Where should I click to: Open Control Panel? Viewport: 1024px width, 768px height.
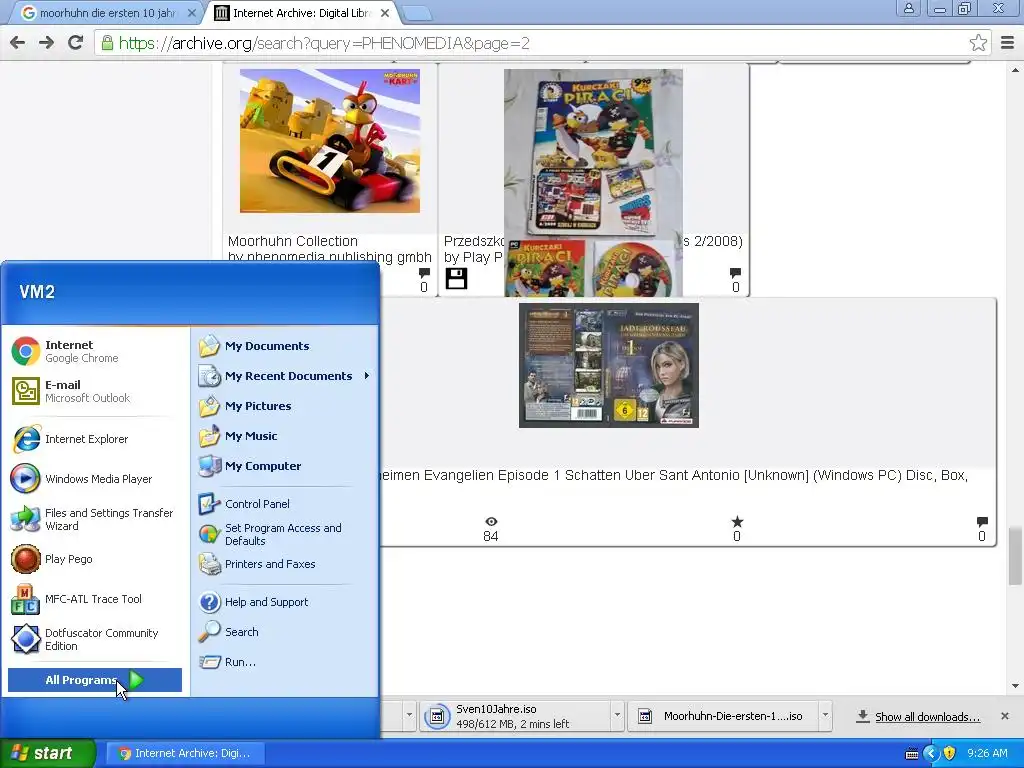[285, 504]
